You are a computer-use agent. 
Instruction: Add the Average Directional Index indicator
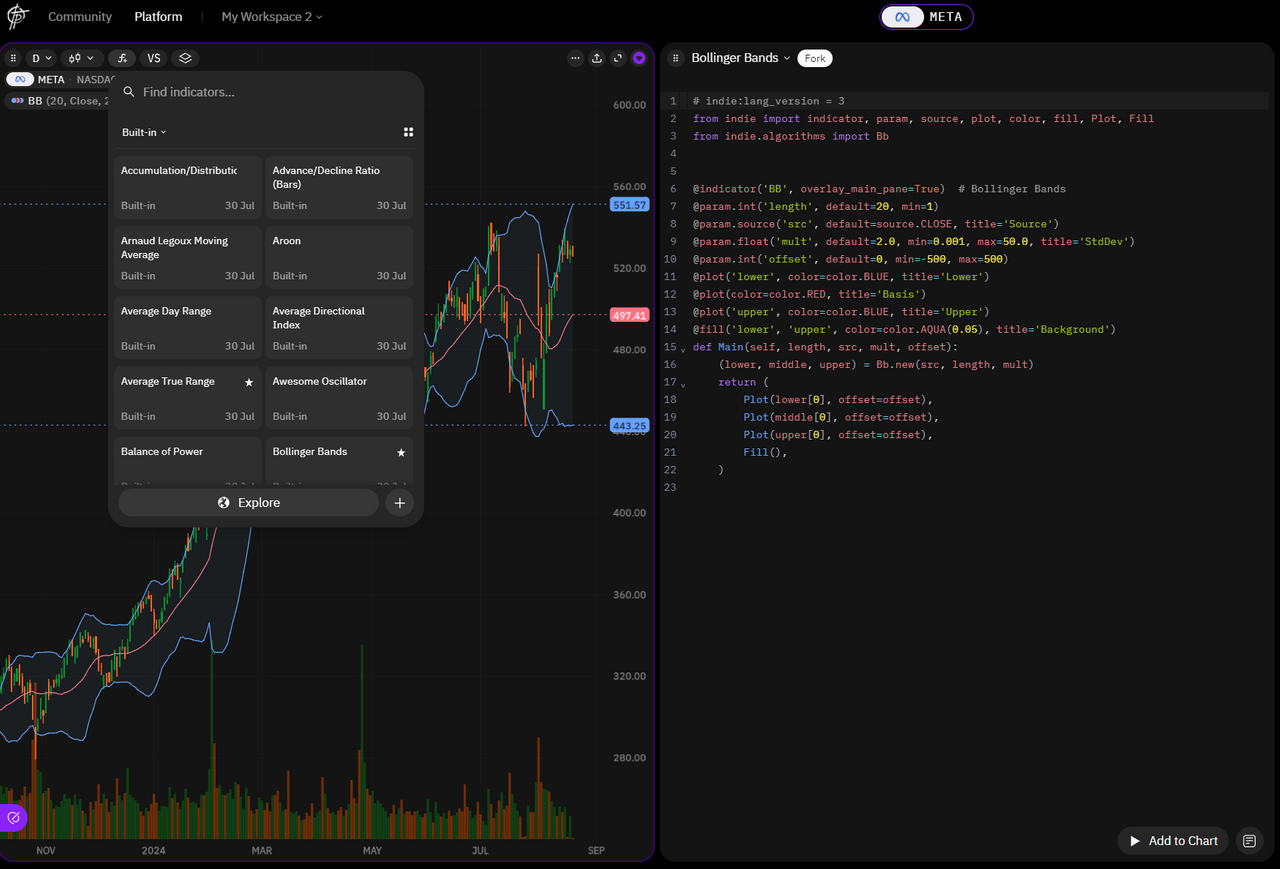(x=339, y=327)
